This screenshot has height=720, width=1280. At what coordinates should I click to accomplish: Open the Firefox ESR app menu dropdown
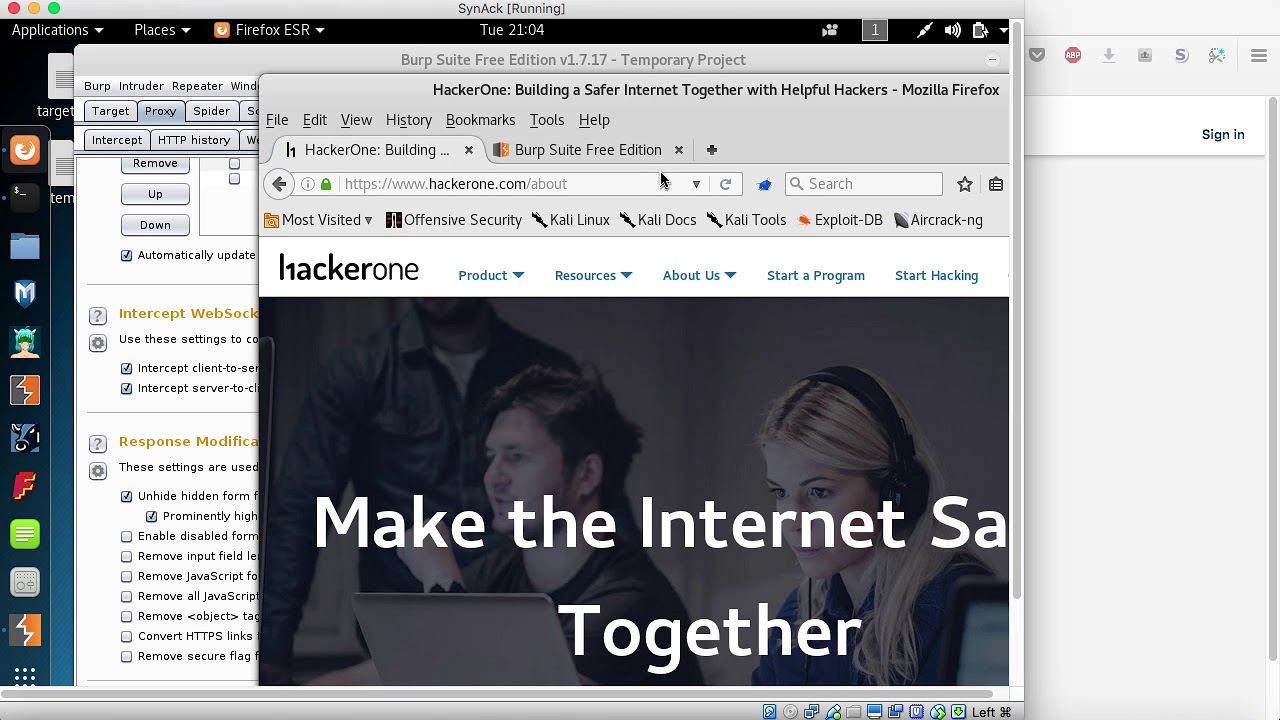point(270,30)
